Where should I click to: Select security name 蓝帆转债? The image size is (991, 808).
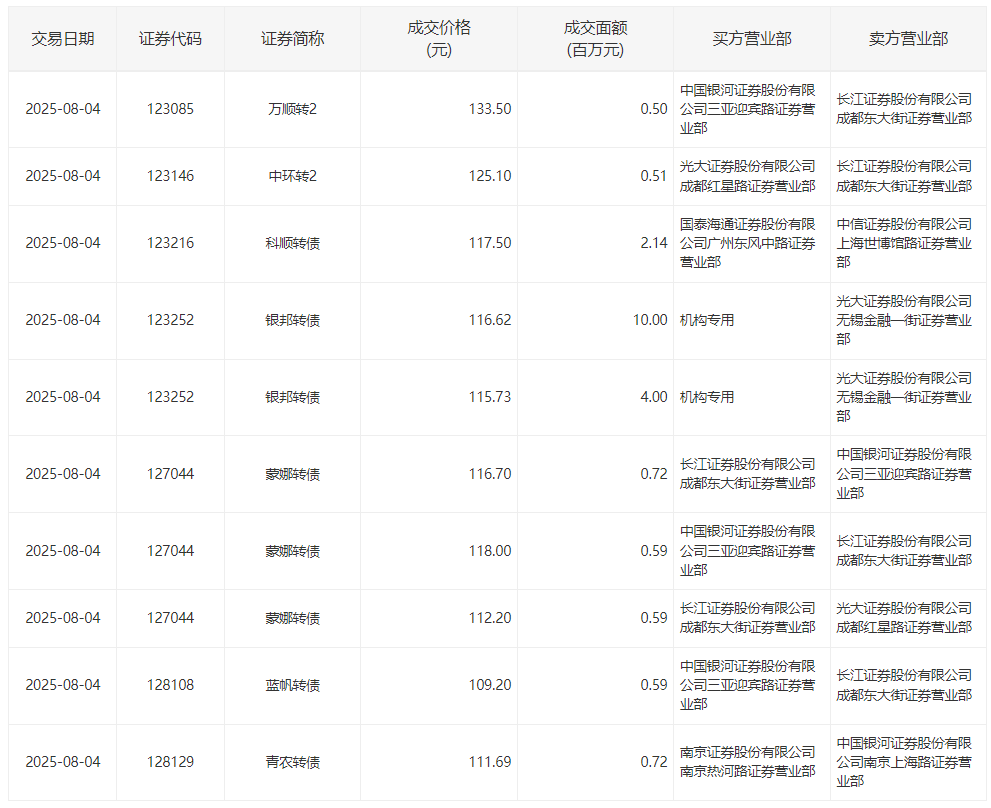[x=292, y=685]
